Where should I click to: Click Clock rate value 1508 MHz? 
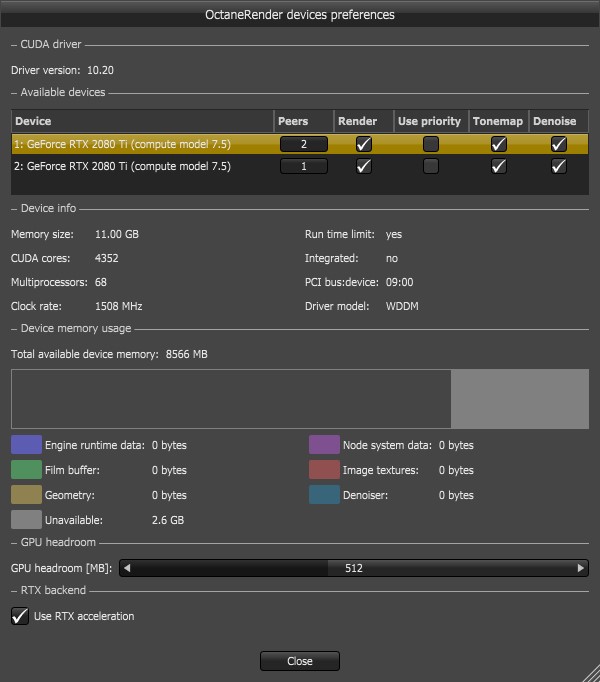118,306
